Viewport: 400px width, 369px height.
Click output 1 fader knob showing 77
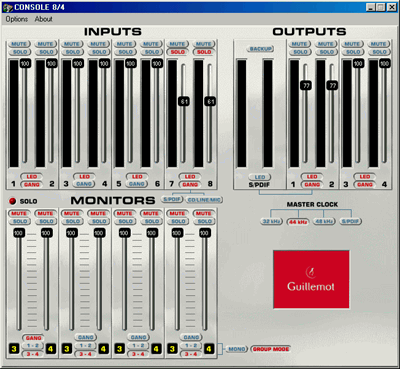pyautogui.click(x=306, y=86)
